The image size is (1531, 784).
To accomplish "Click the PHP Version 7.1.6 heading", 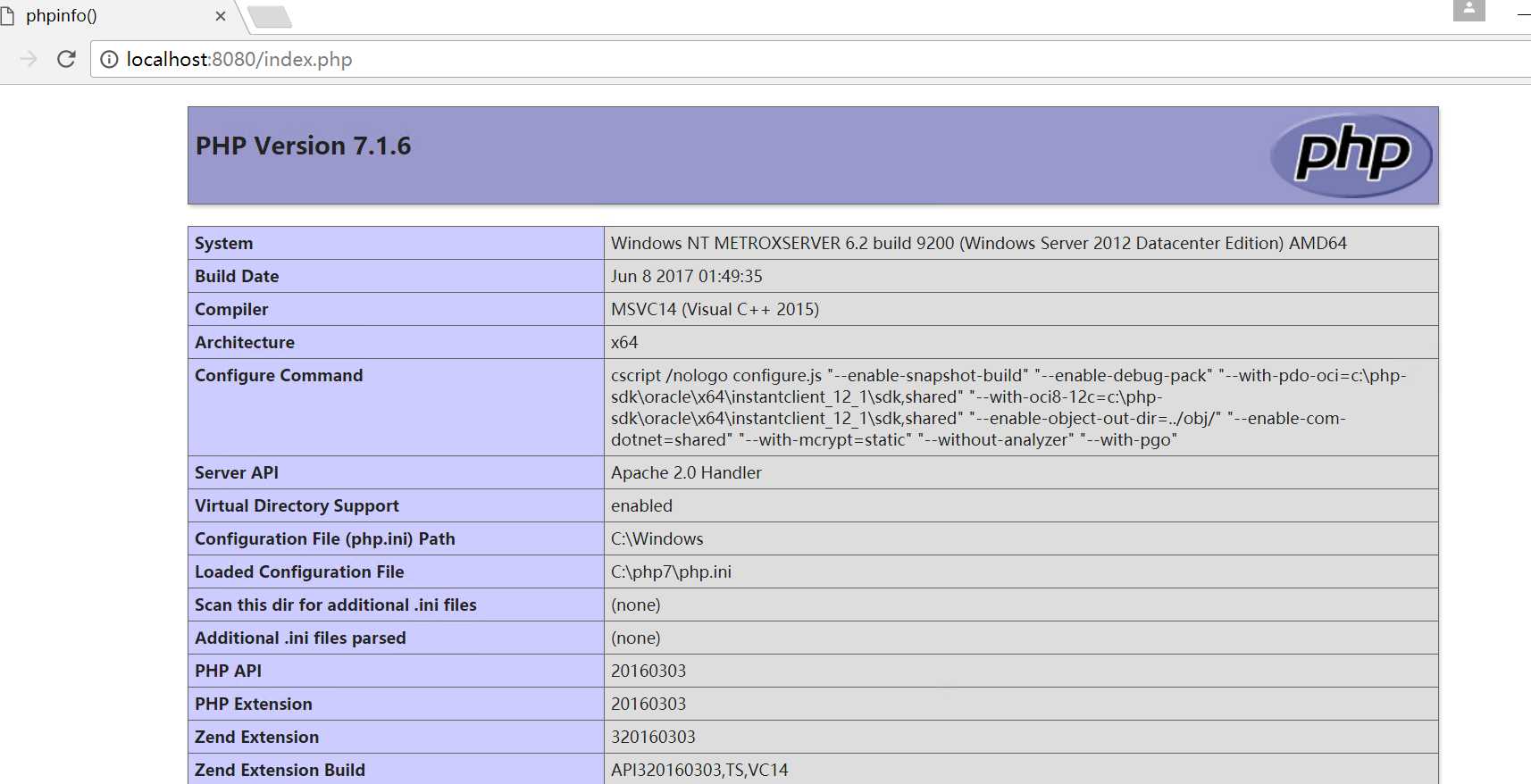I will pyautogui.click(x=303, y=146).
